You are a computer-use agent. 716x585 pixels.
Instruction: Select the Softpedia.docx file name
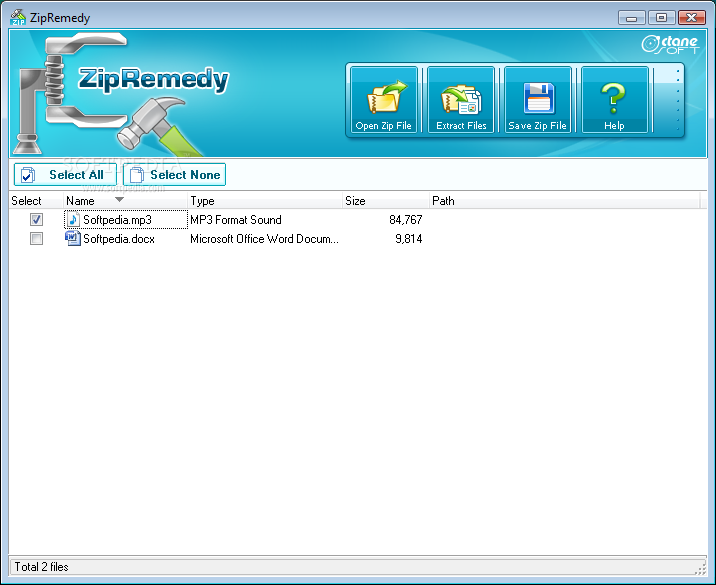(x=119, y=239)
